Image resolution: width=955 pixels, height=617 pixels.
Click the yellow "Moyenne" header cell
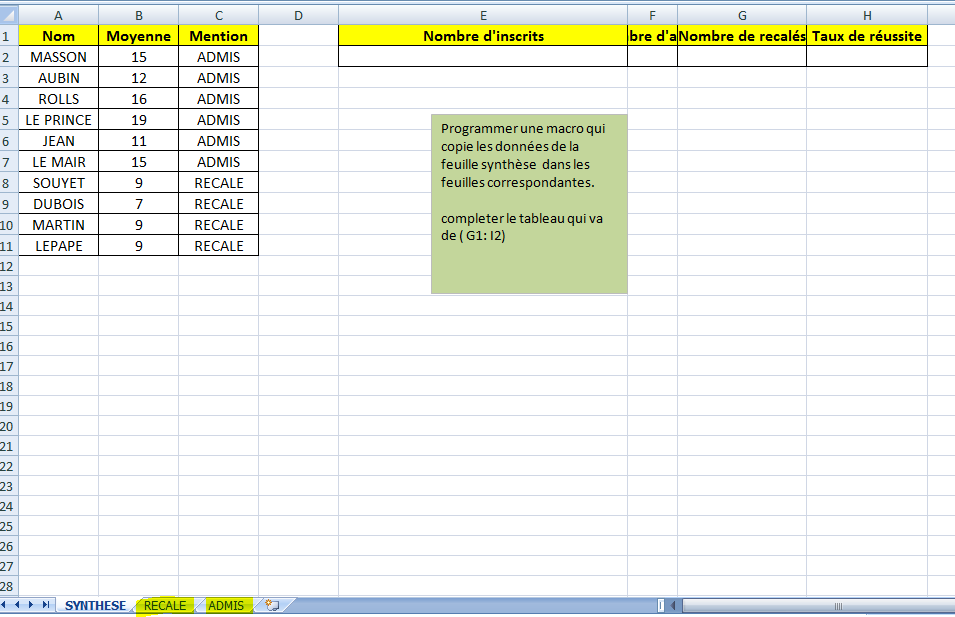[139, 36]
